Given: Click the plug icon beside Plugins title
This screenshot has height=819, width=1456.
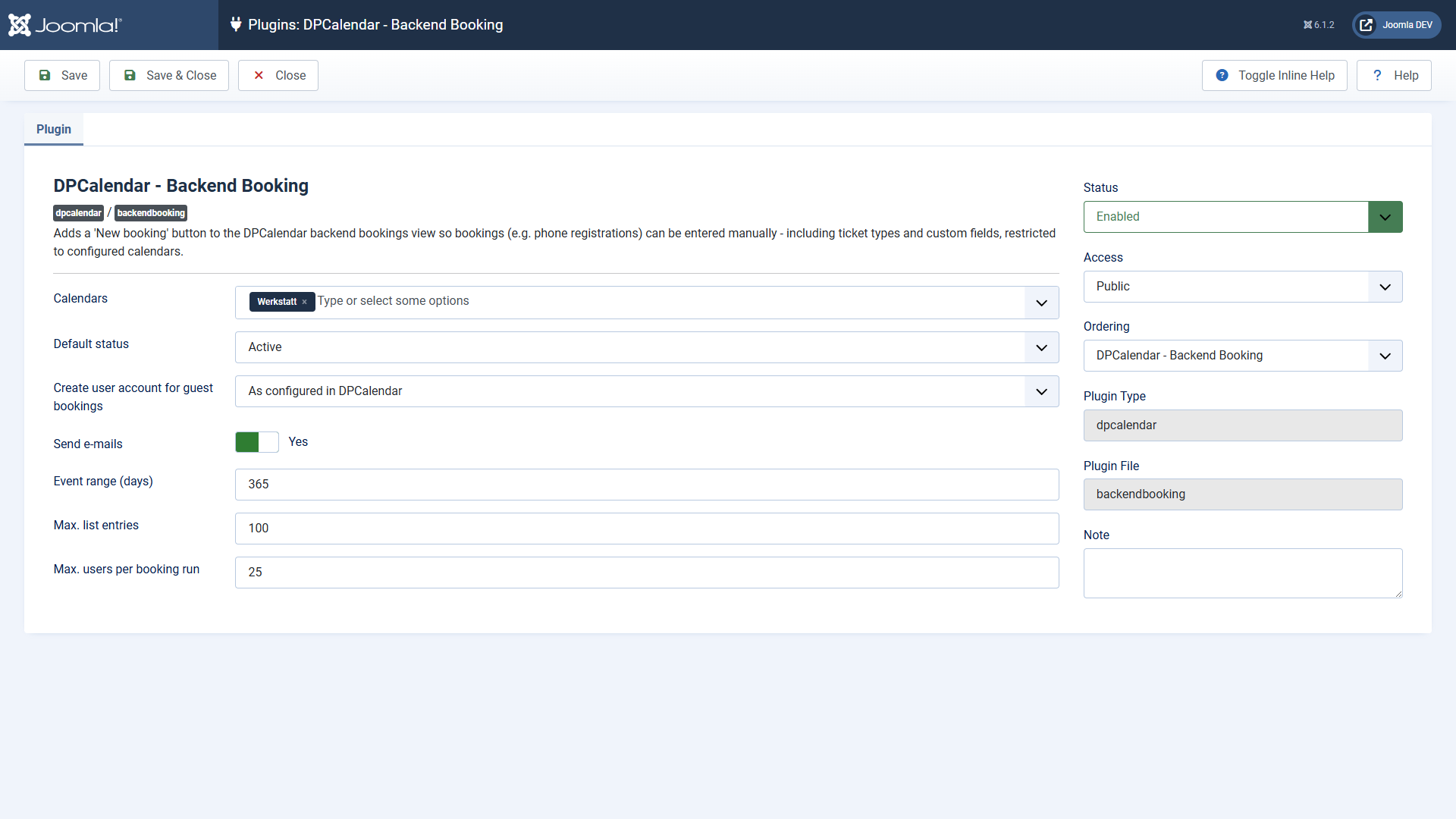Looking at the screenshot, I should [236, 24].
